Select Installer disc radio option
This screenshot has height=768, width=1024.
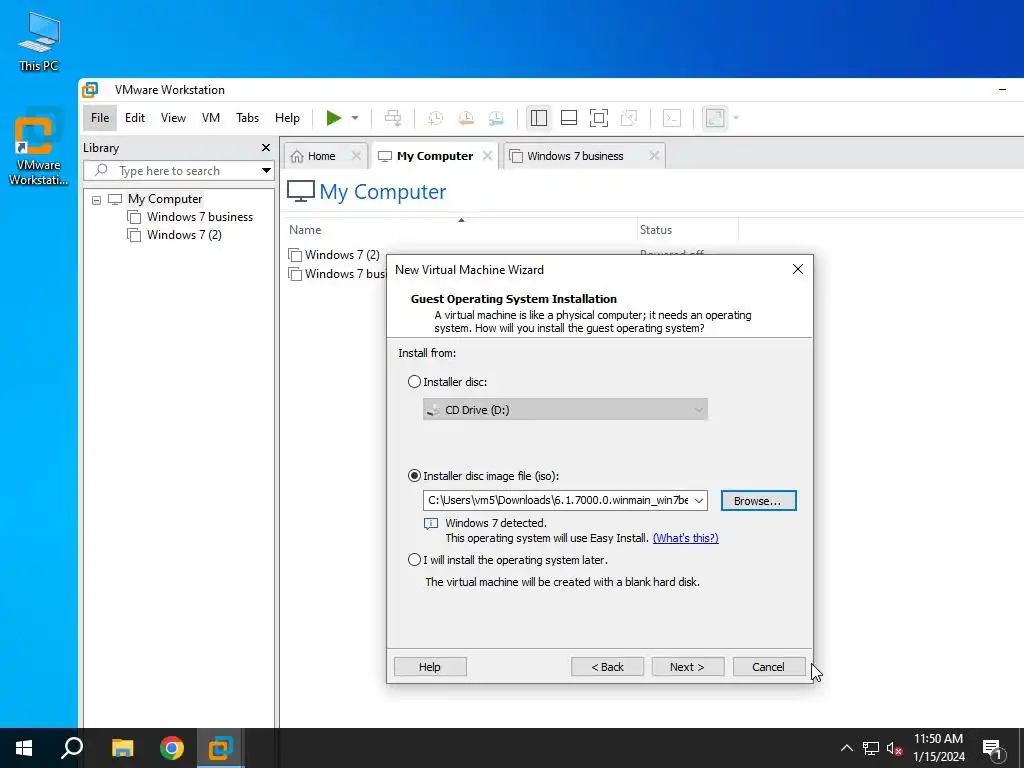tap(414, 381)
